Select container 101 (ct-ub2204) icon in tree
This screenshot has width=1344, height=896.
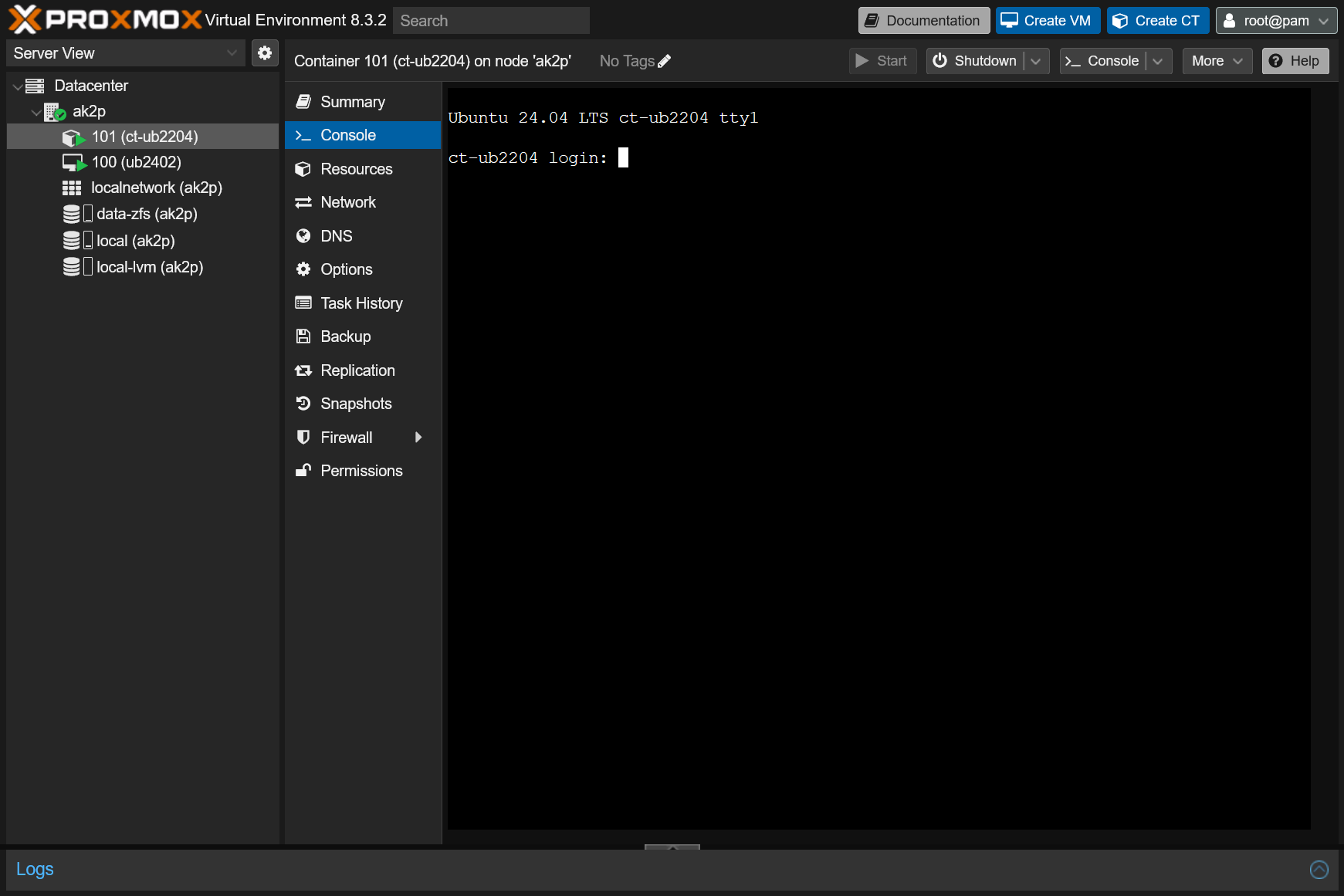point(73,137)
